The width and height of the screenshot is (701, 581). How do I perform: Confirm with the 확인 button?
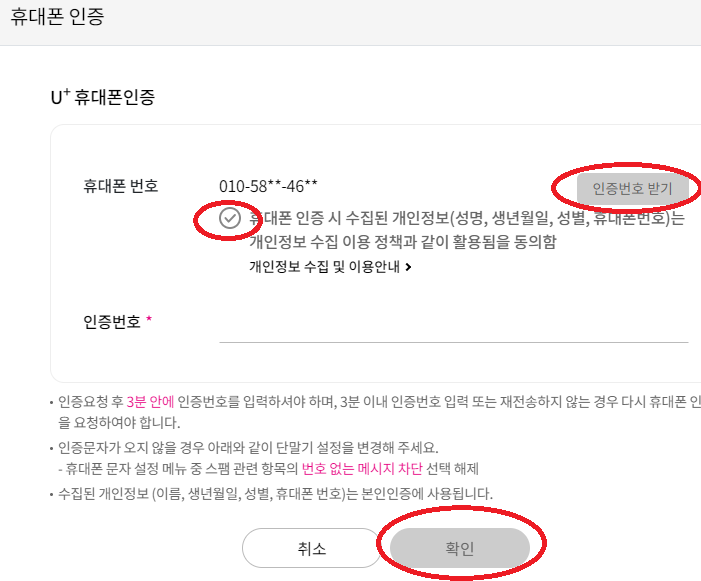(x=459, y=549)
